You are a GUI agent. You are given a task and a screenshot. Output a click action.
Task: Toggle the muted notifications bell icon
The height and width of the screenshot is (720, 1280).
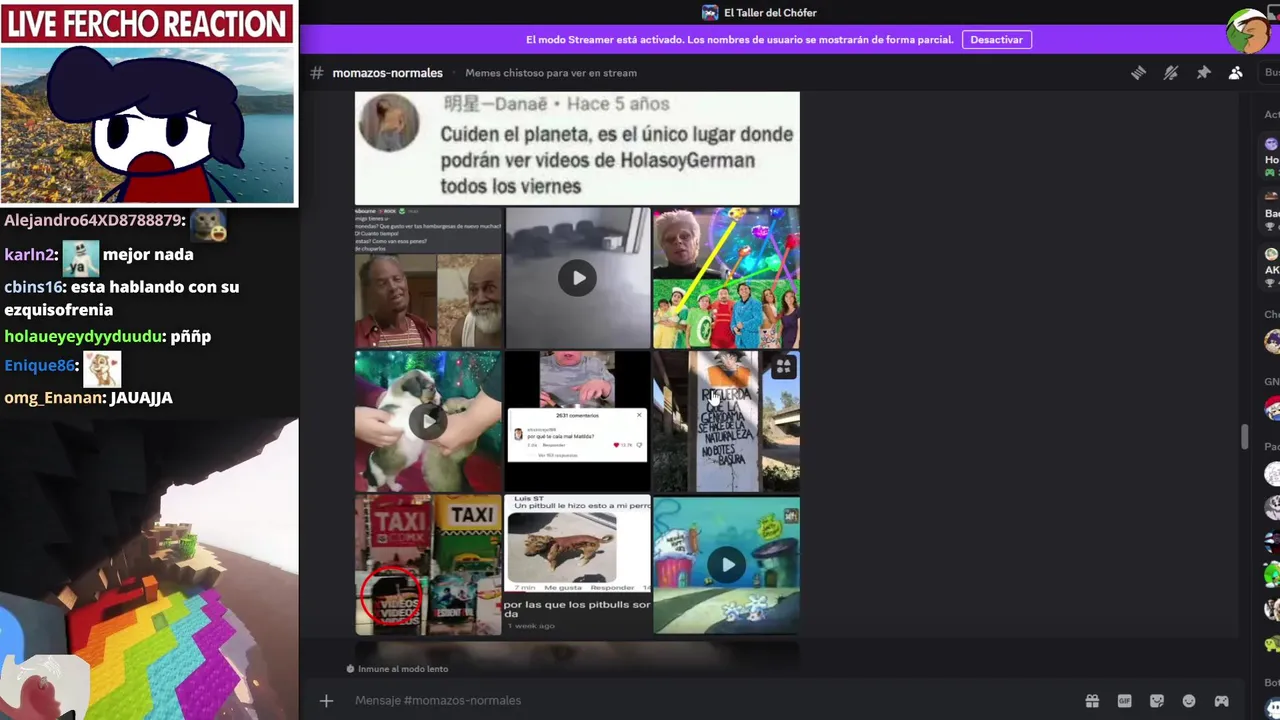tap(1171, 72)
